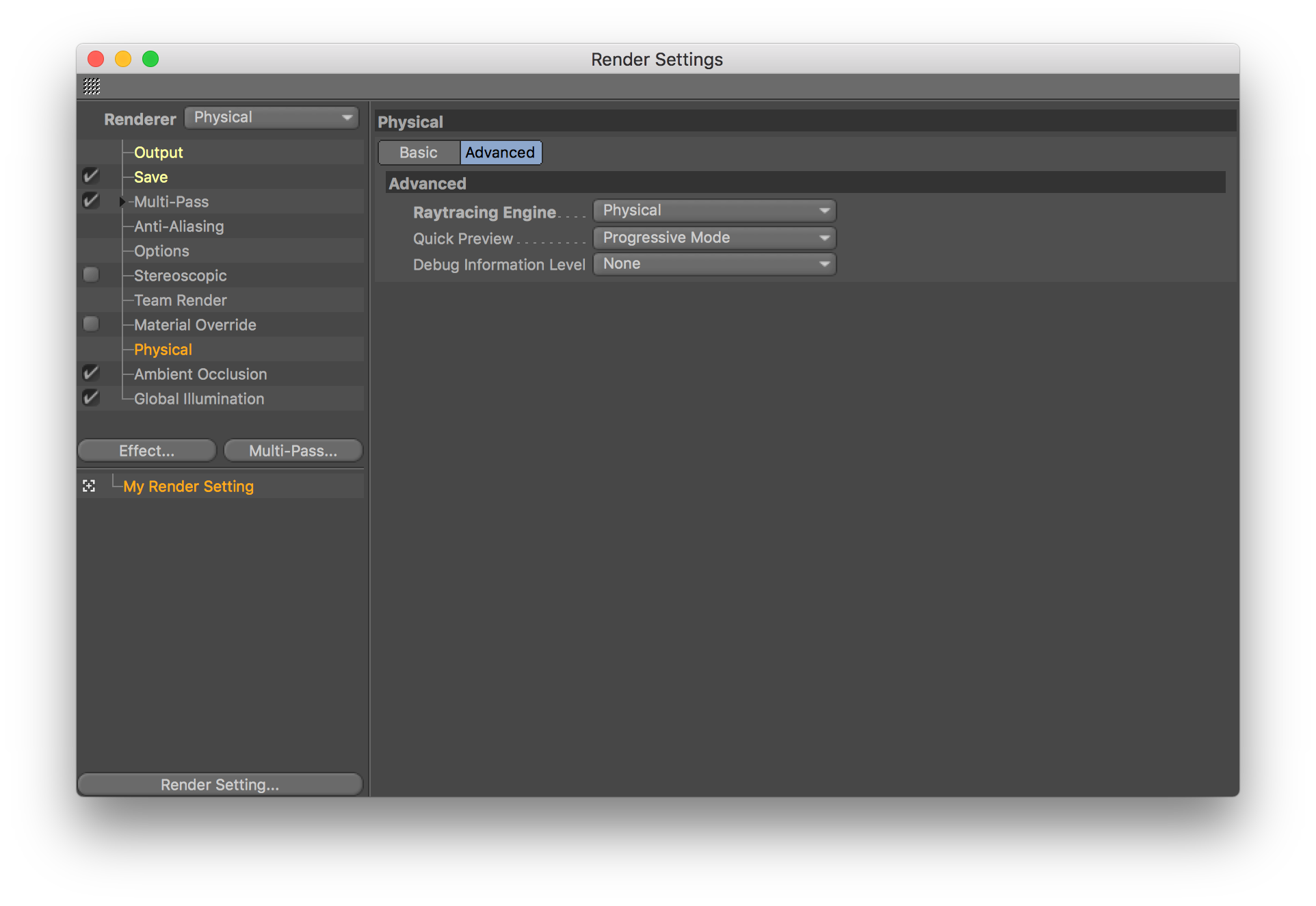Toggle the Material Override checkbox
This screenshot has width=1316, height=906.
pos(91,325)
